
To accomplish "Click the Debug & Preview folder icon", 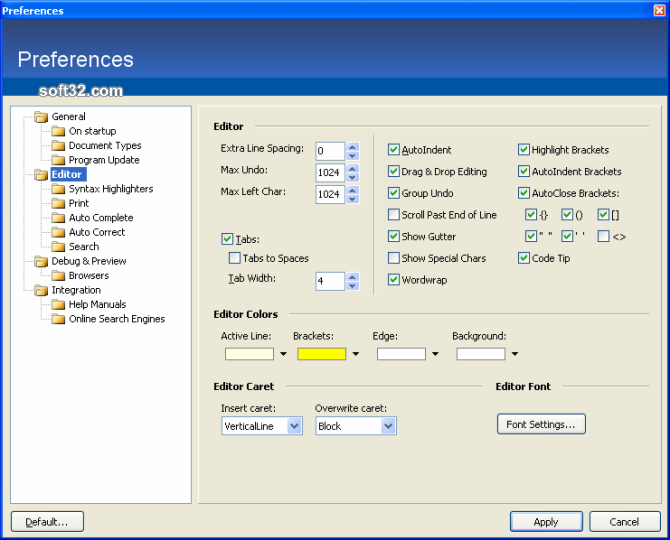I will pos(41,261).
